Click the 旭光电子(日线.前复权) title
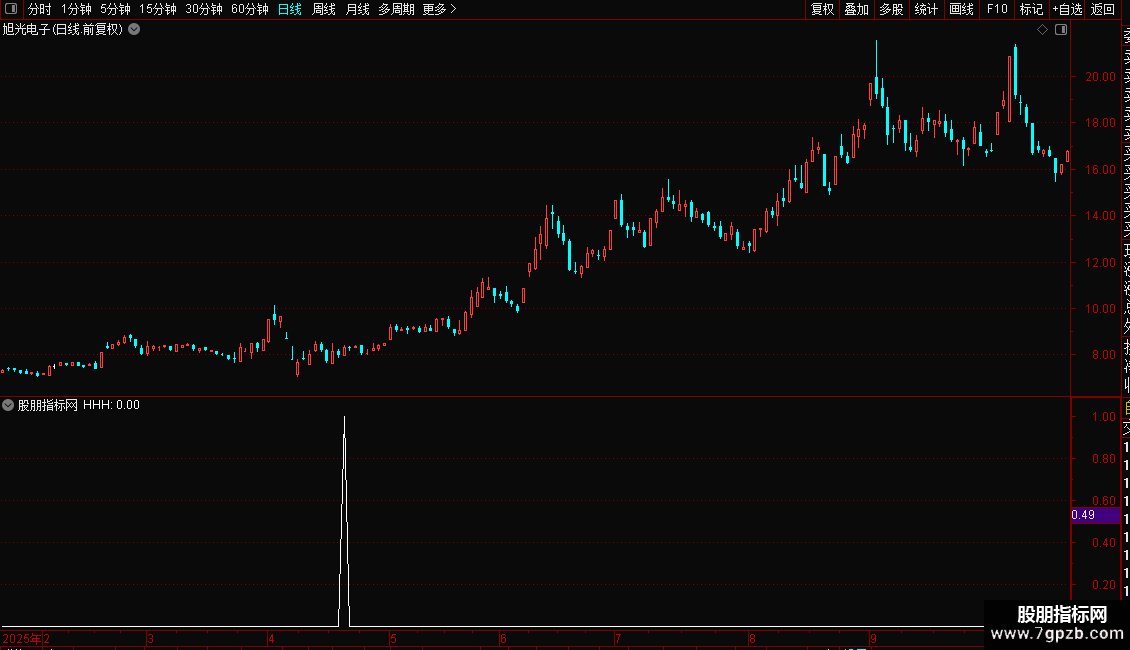This screenshot has height=650, width=1130. coord(63,30)
